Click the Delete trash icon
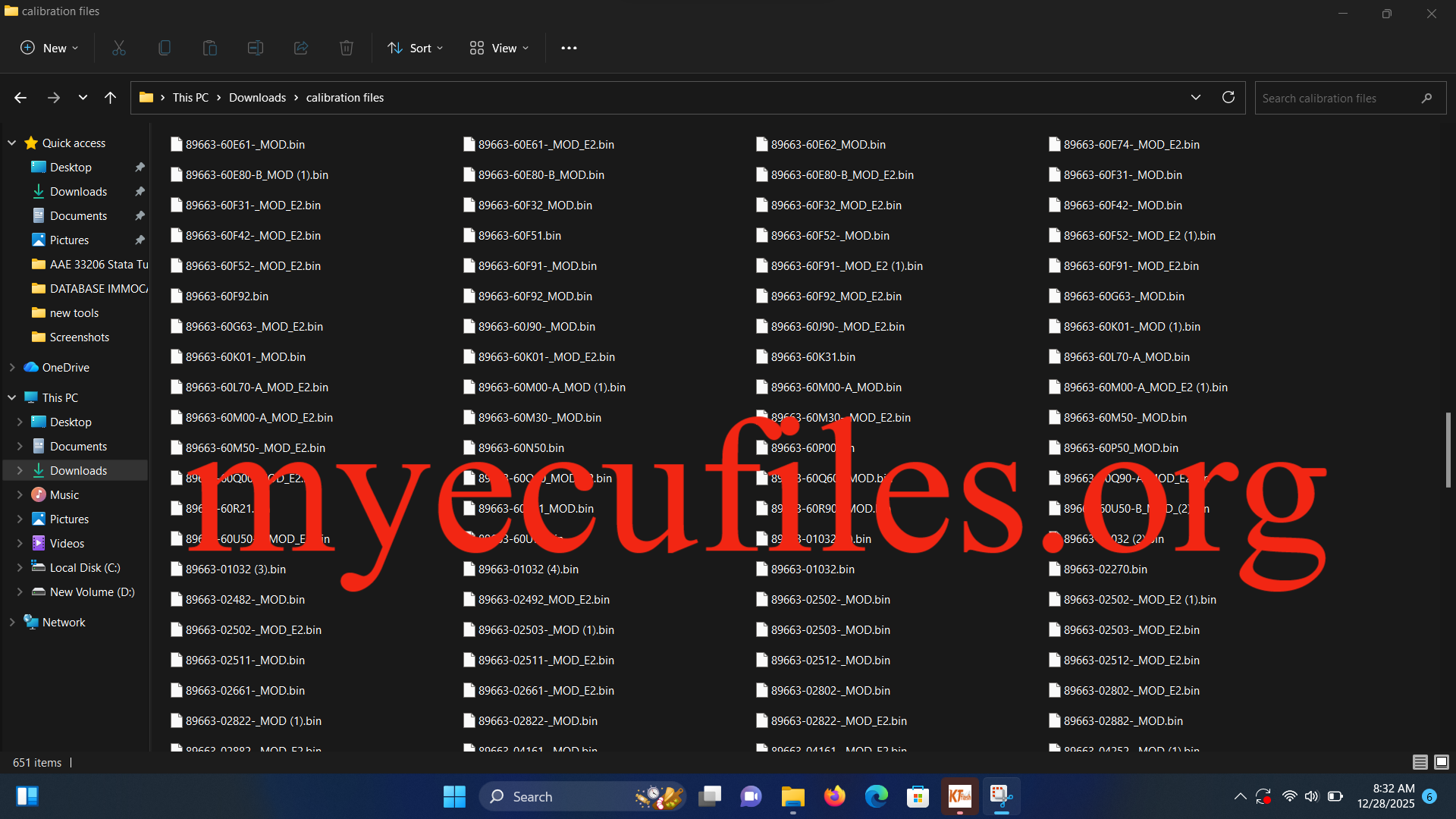1456x819 pixels. tap(347, 48)
